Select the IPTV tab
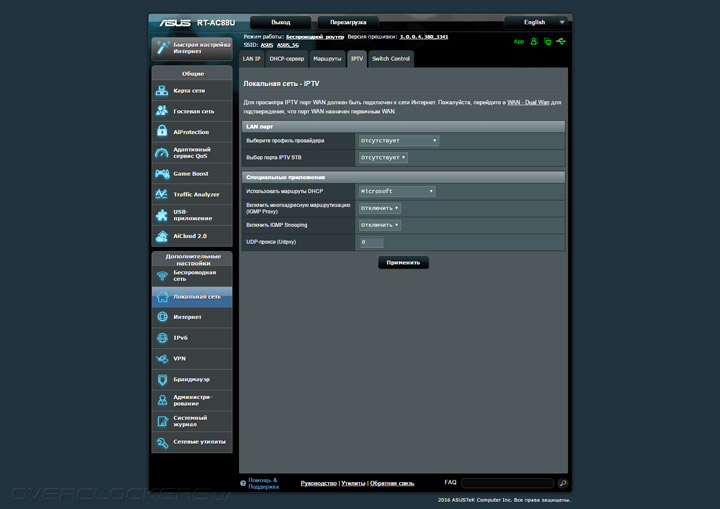720x509 pixels. pos(357,59)
